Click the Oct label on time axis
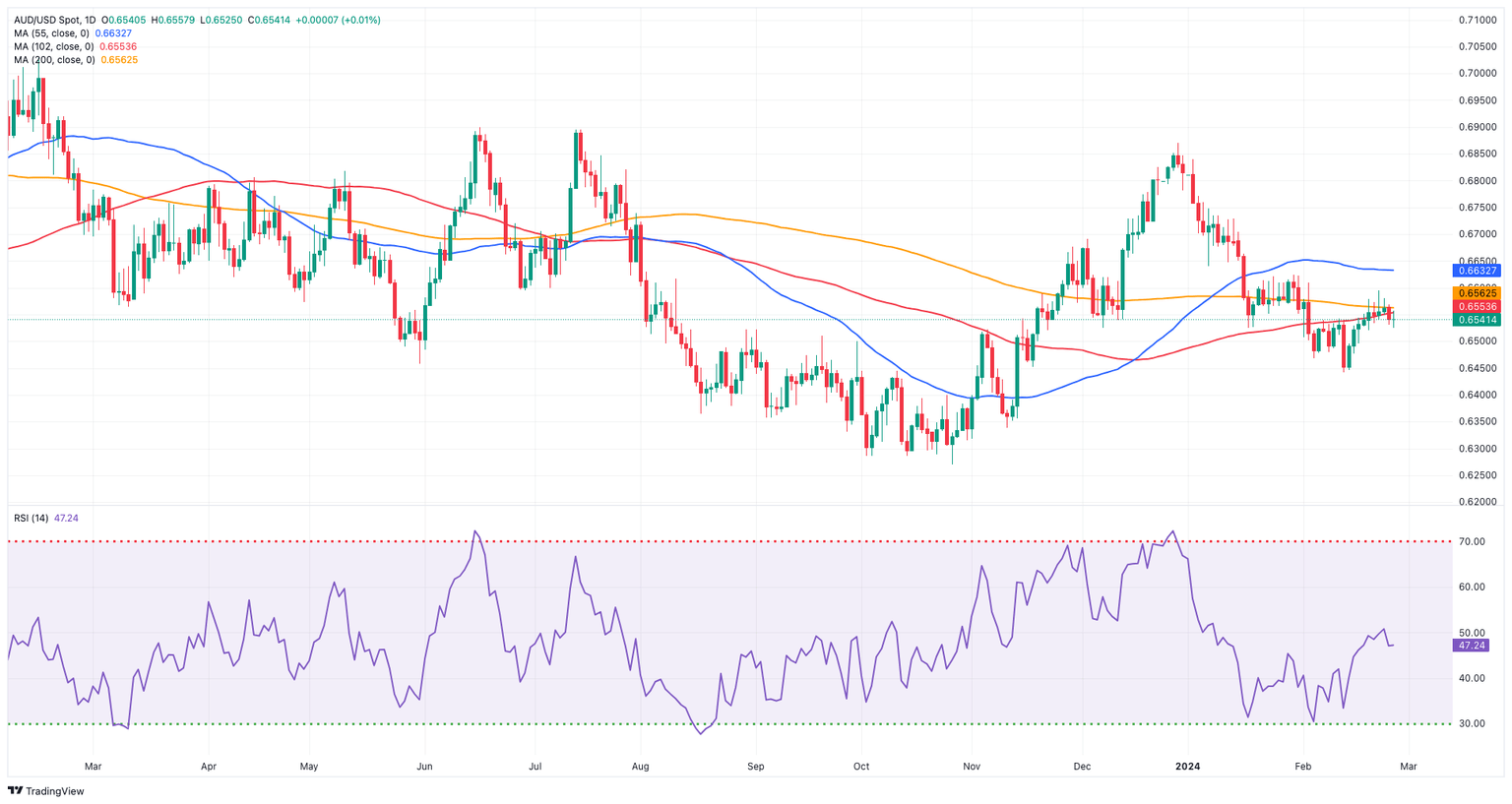This screenshot has height=804, width=1512. 861,766
